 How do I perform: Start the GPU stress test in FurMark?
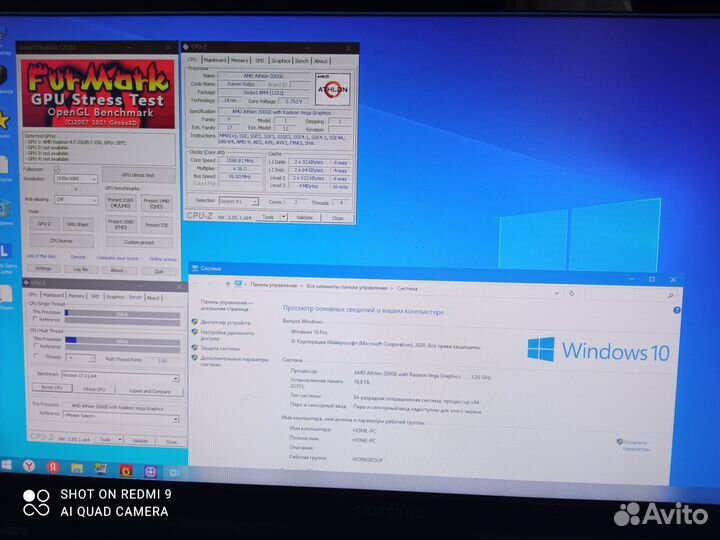click(138, 175)
